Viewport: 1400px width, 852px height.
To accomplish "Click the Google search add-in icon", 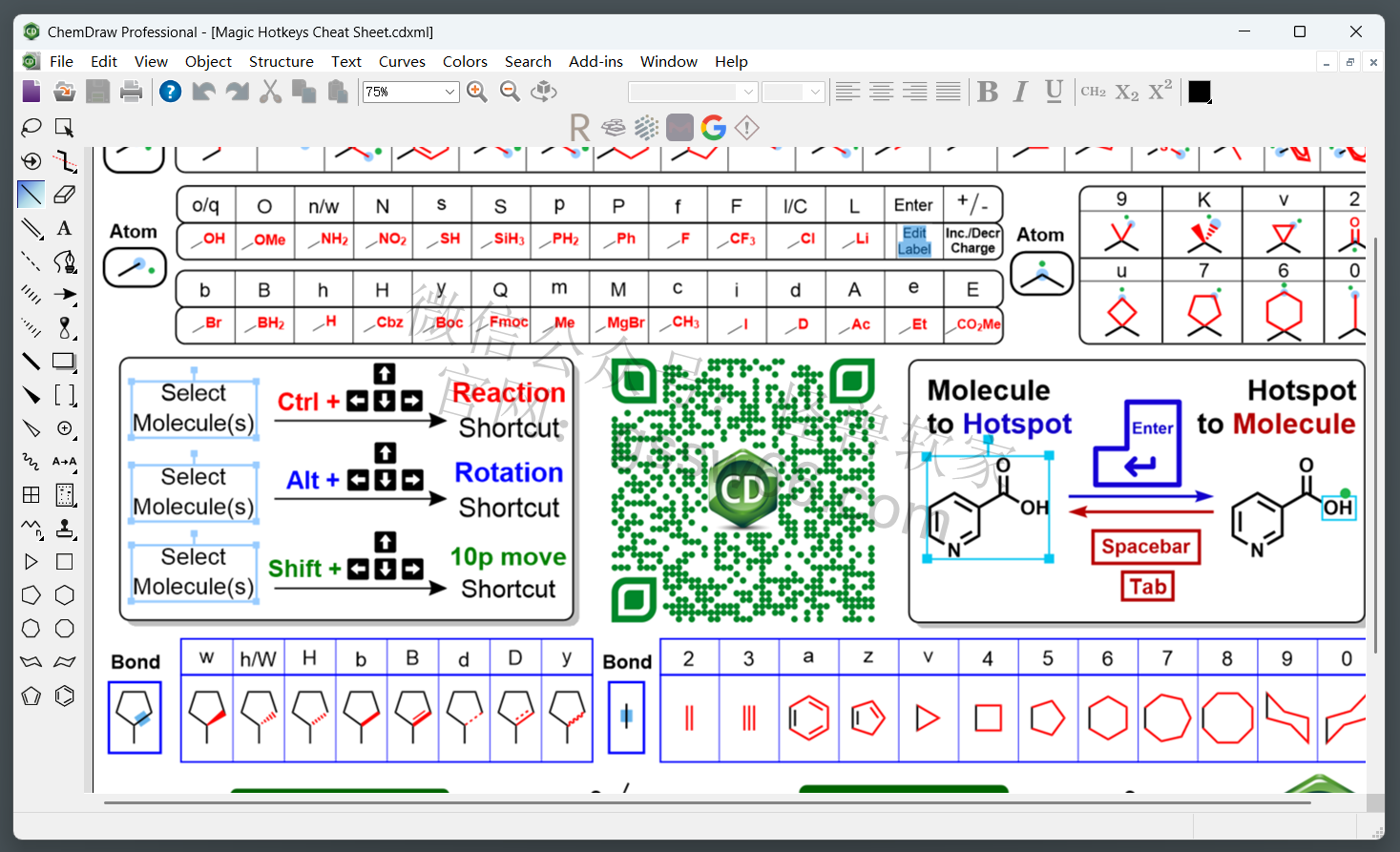I will tap(713, 127).
